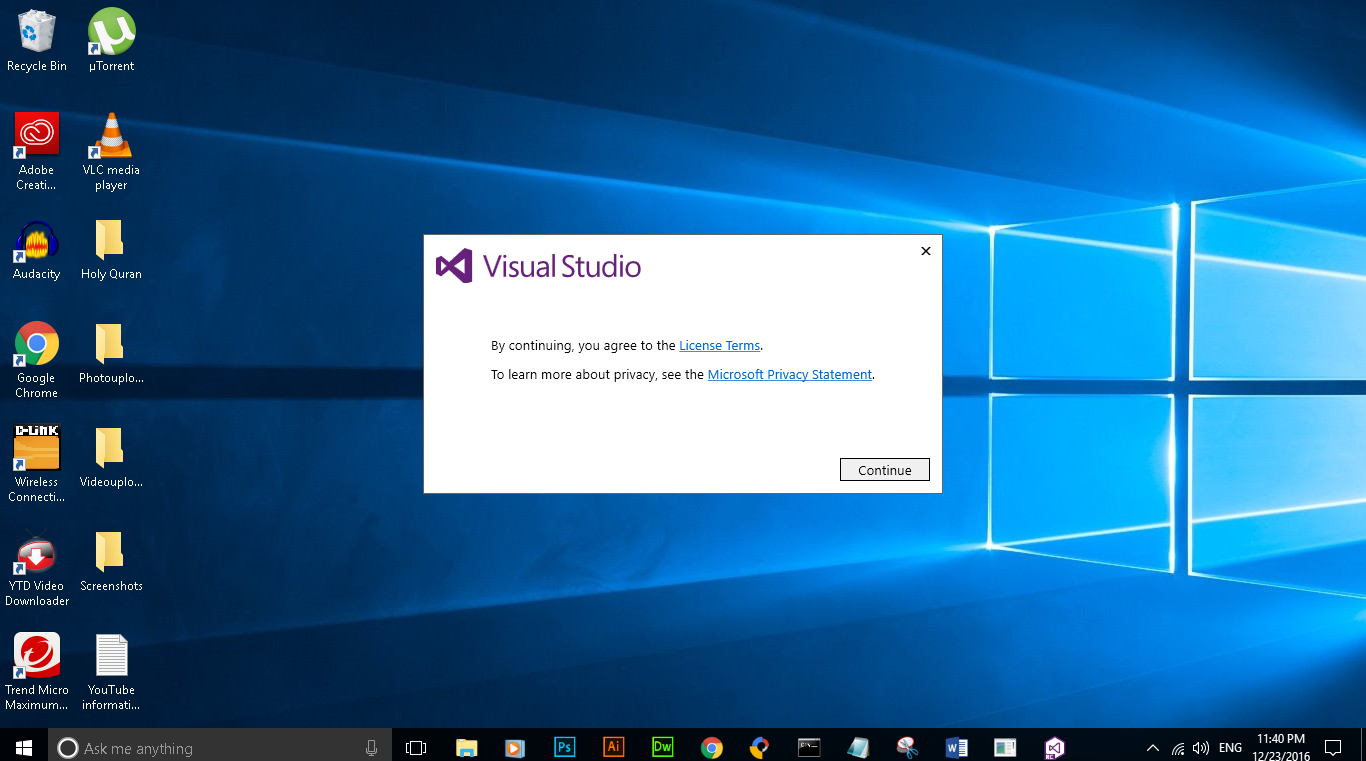Image resolution: width=1366 pixels, height=761 pixels.
Task: Select the Adobe Creative Cloud desktop icon
Action: (37, 151)
